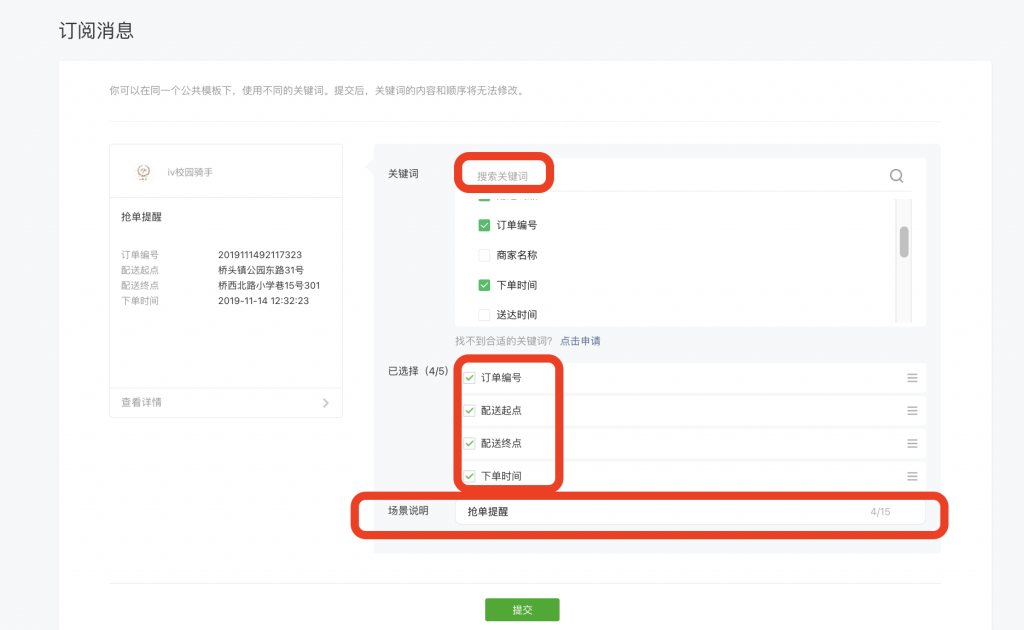The image size is (1024, 630).
Task: Deselect 订单编号 in selected list
Action: [x=469, y=378]
